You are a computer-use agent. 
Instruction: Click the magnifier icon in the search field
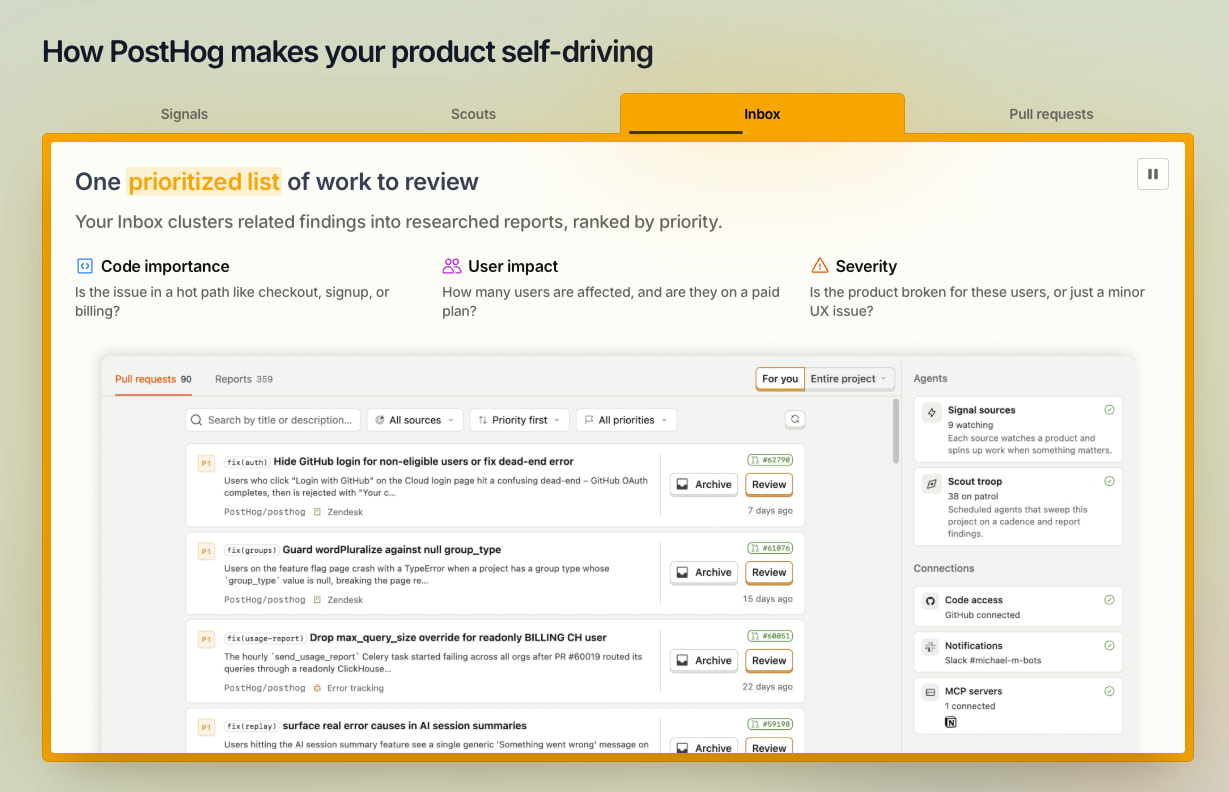coord(198,420)
